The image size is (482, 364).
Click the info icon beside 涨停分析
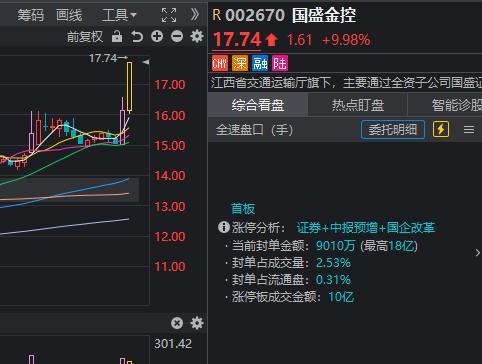pyautogui.click(x=224, y=227)
